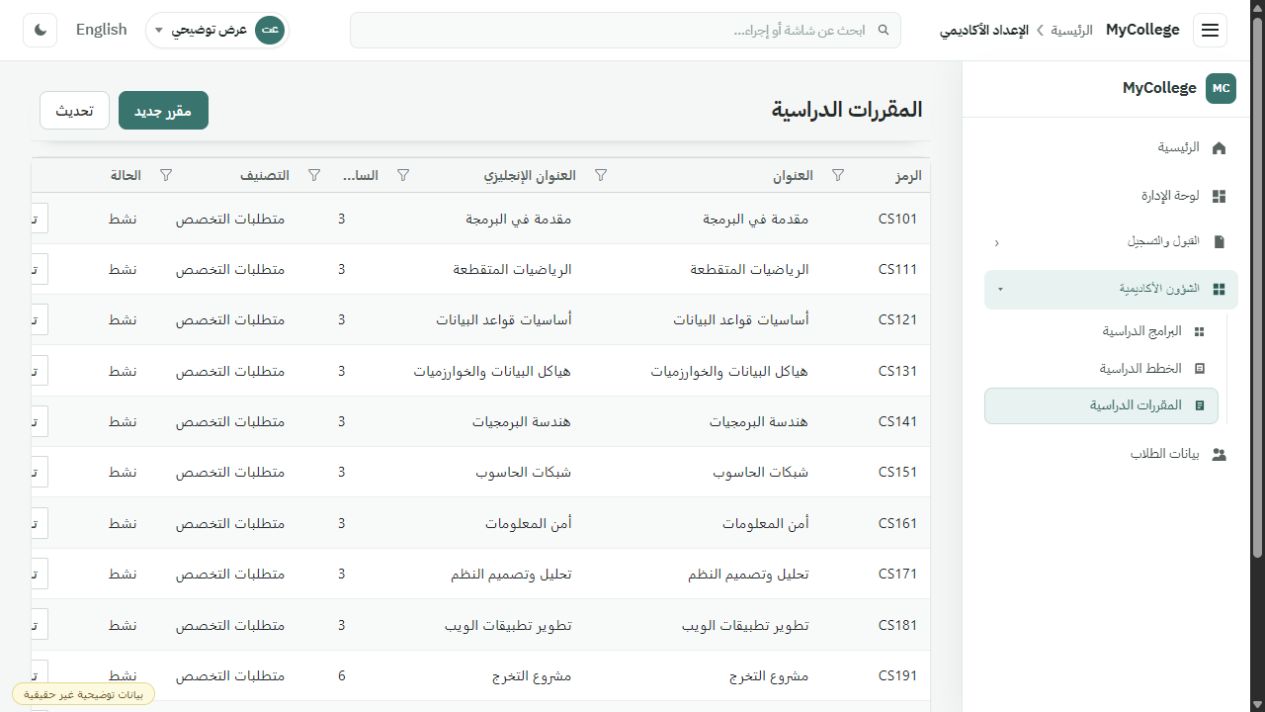The width and height of the screenshot is (1265, 712).
Task: Select the CS181 code cell
Action: click(898, 625)
